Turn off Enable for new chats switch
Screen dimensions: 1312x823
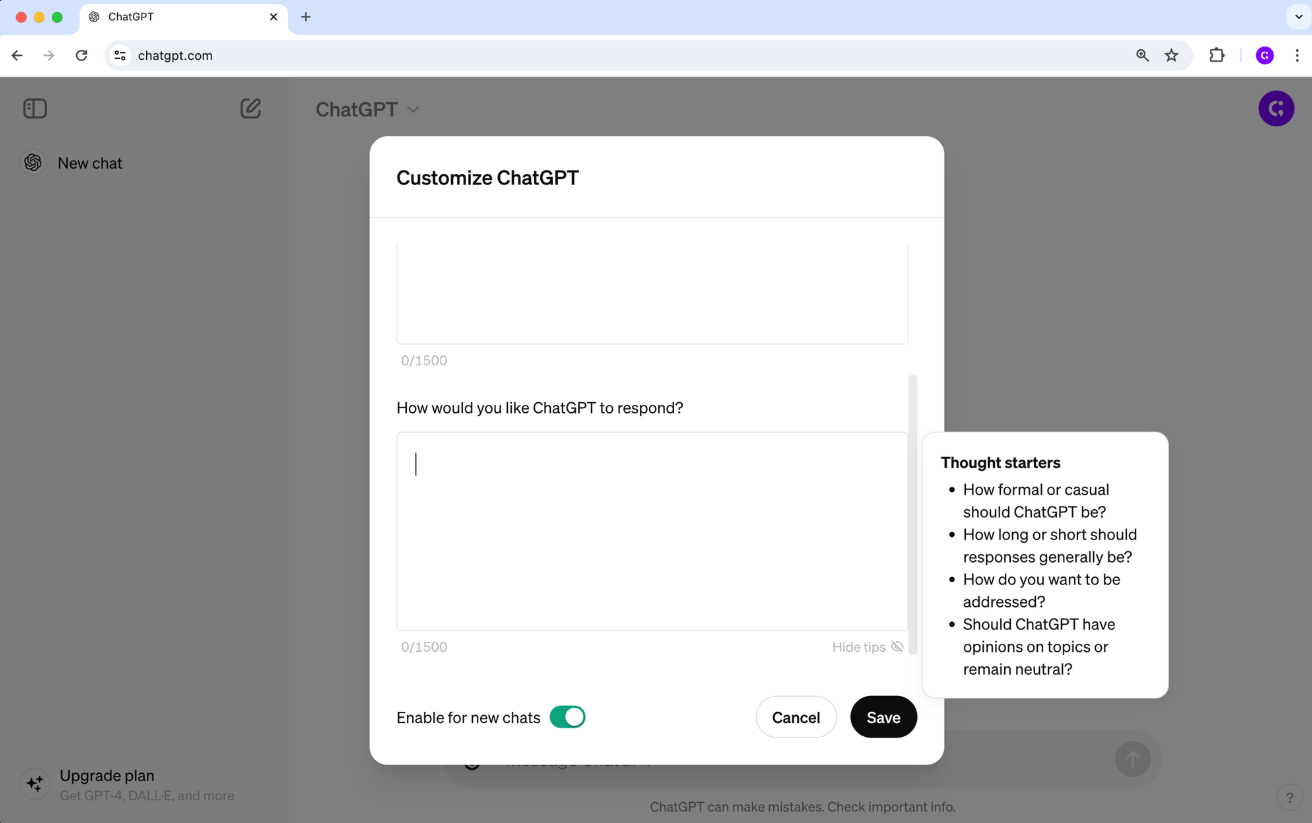pos(567,717)
